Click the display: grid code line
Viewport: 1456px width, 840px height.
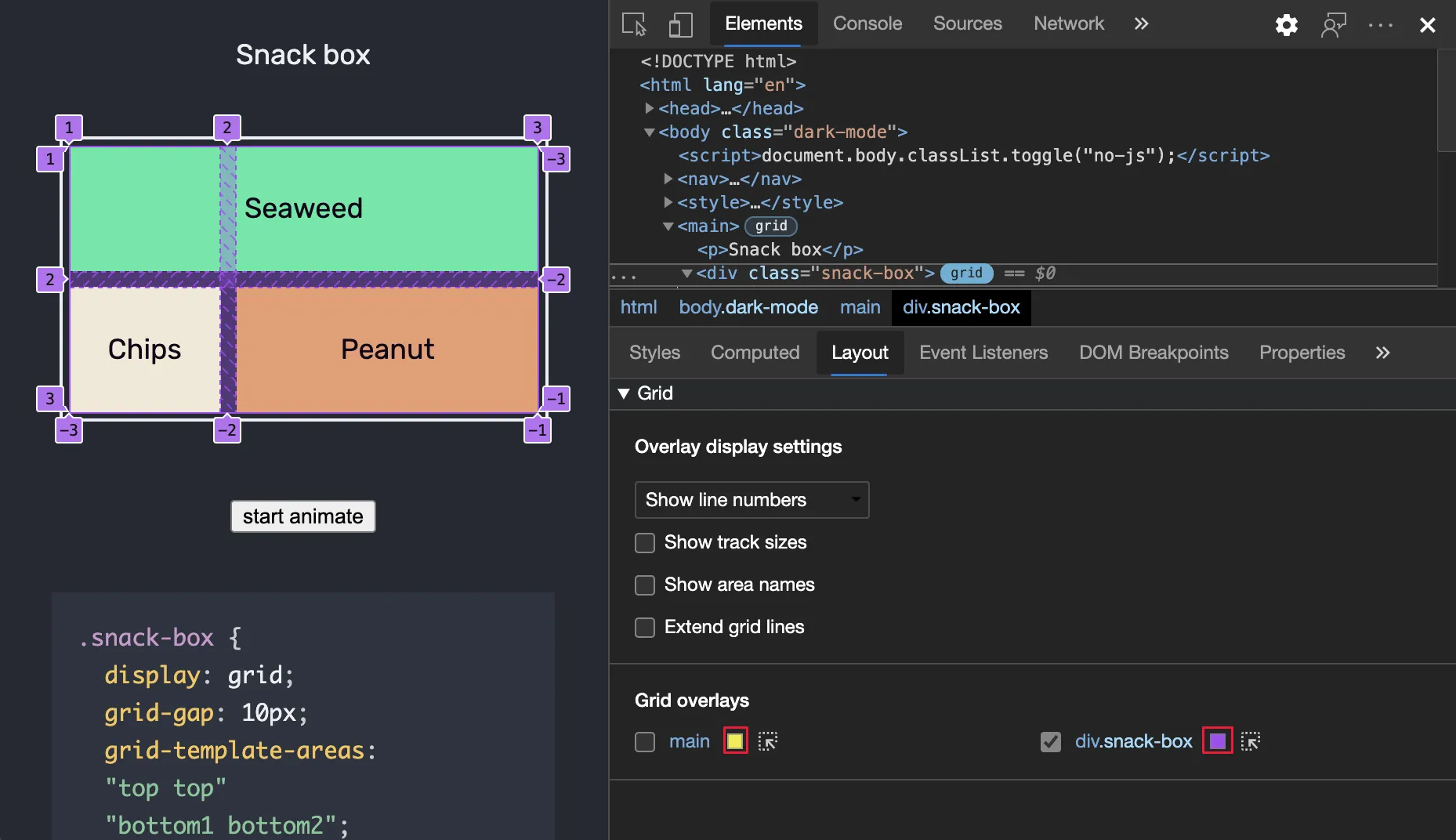click(199, 675)
